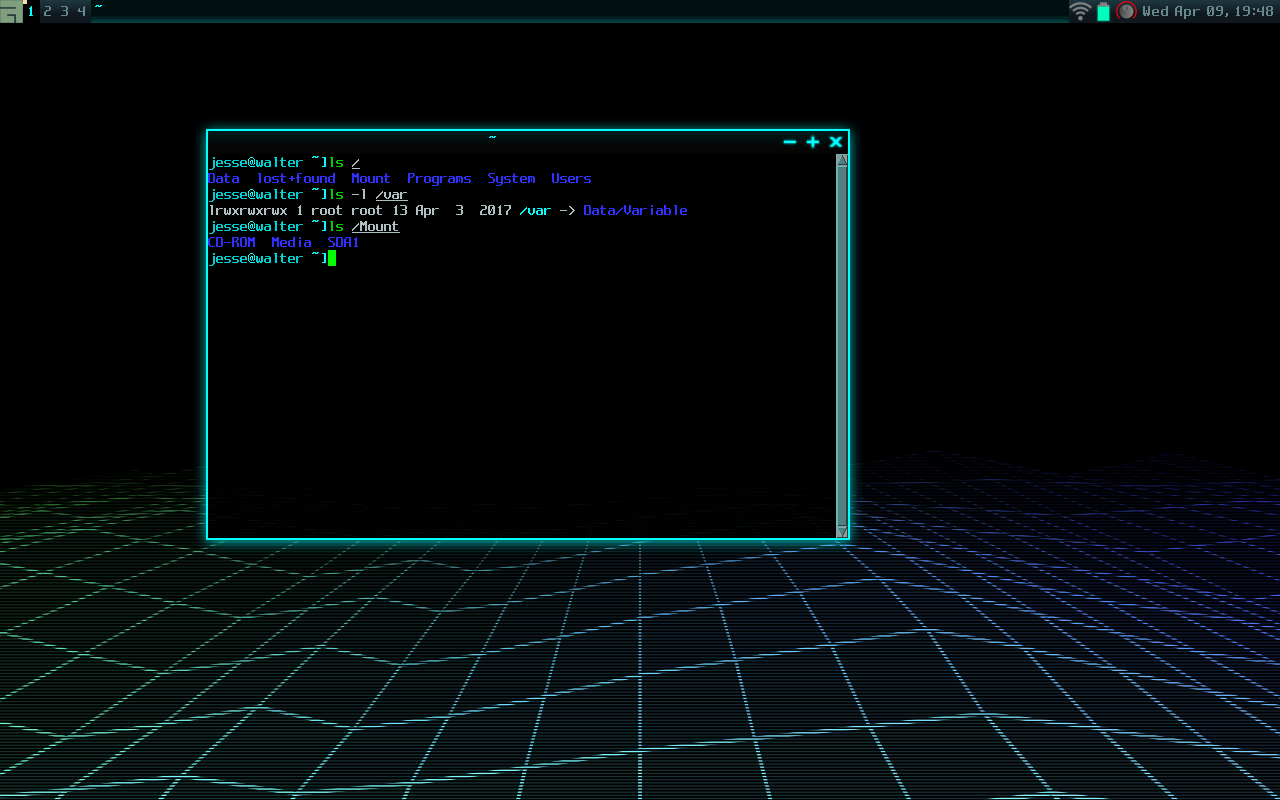Click the green cursor block at the last prompt
1280x800 pixels.
[x=332, y=258]
